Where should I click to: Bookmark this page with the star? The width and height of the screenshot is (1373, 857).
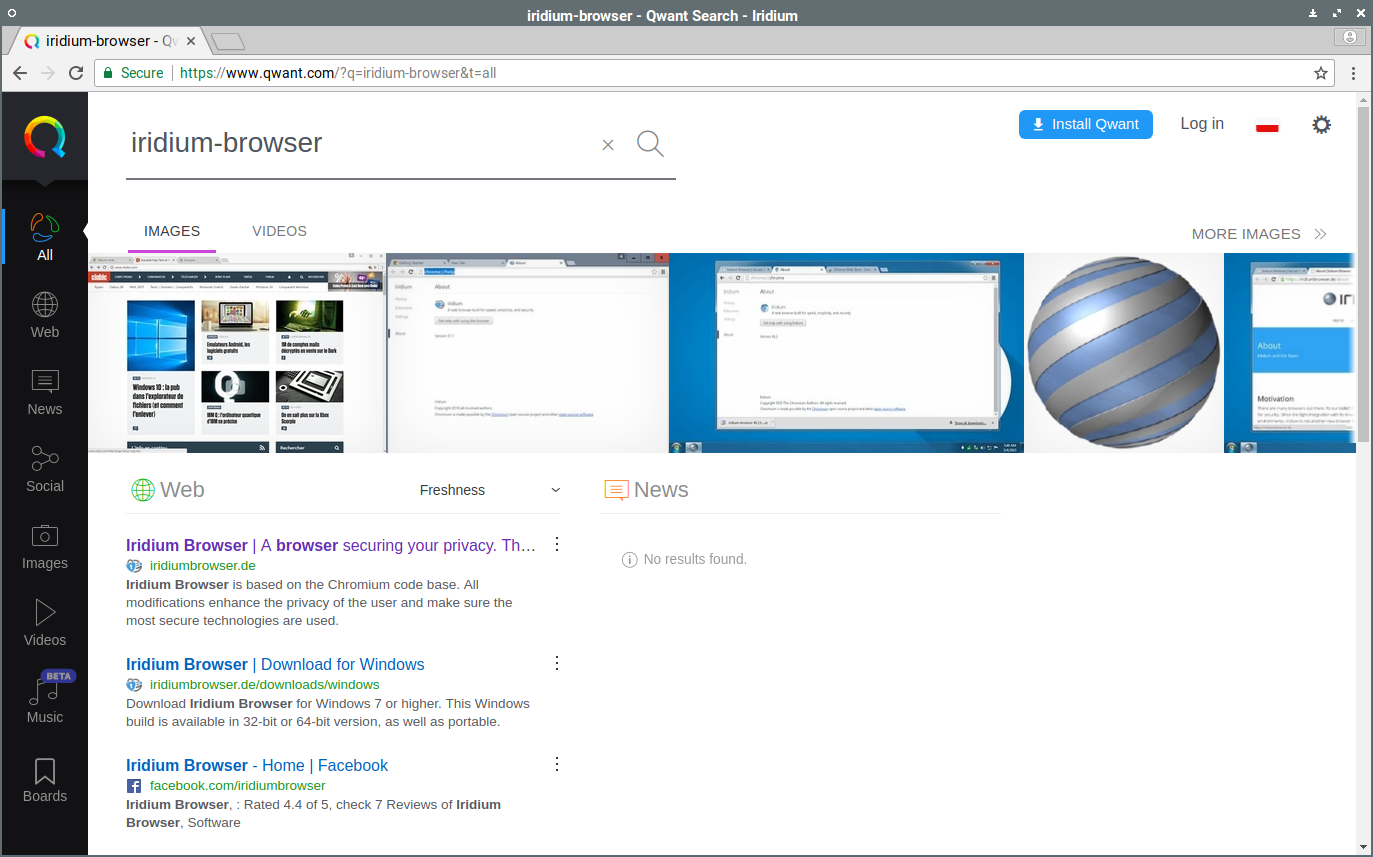click(x=1321, y=73)
